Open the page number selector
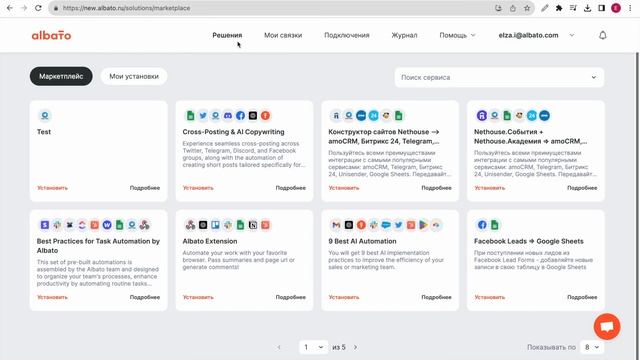640x360 pixels. [313, 347]
